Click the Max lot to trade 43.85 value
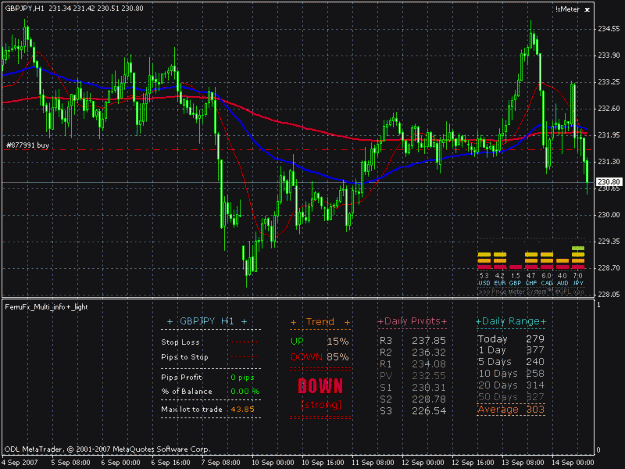The image size is (625, 469). tap(242, 409)
